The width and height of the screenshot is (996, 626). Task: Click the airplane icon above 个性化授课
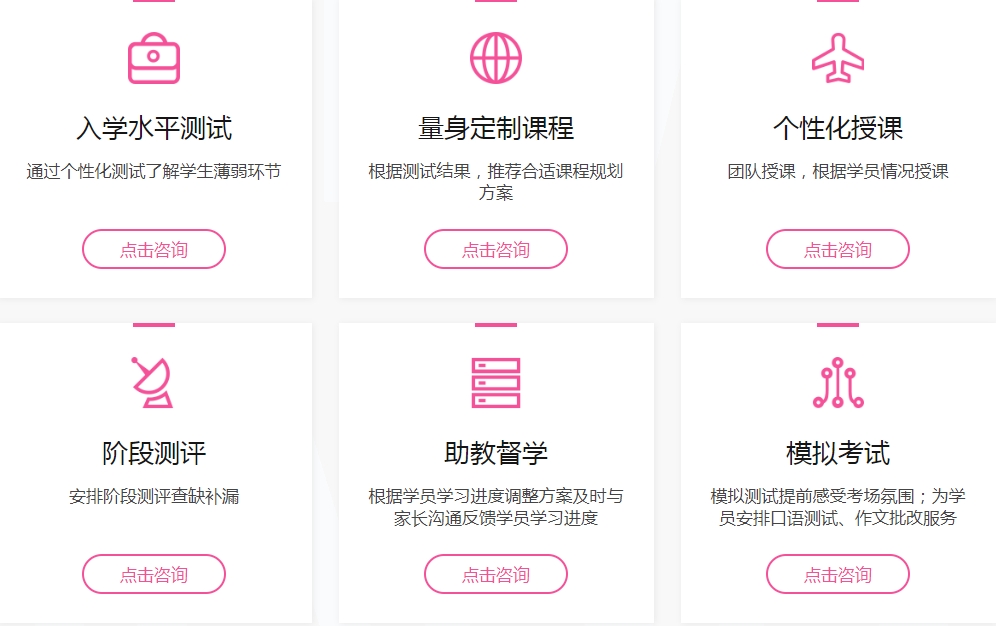coord(838,58)
